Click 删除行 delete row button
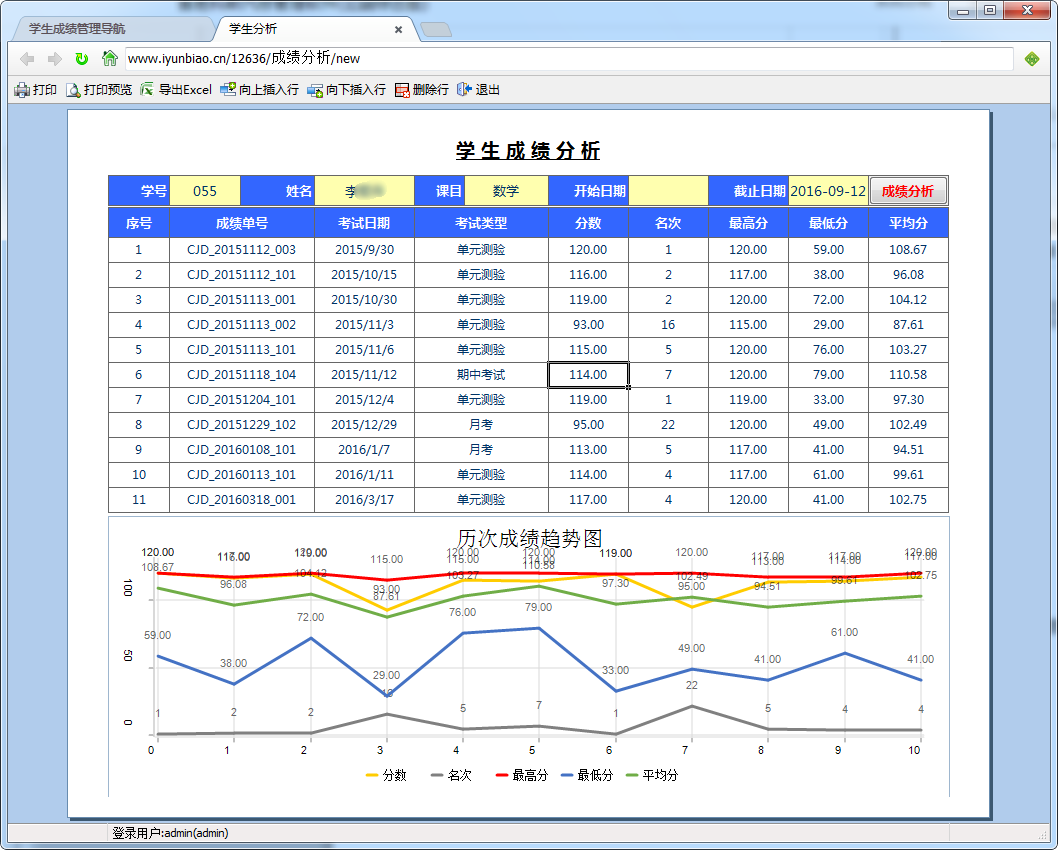Screen dimensions: 1058x850 [422, 90]
